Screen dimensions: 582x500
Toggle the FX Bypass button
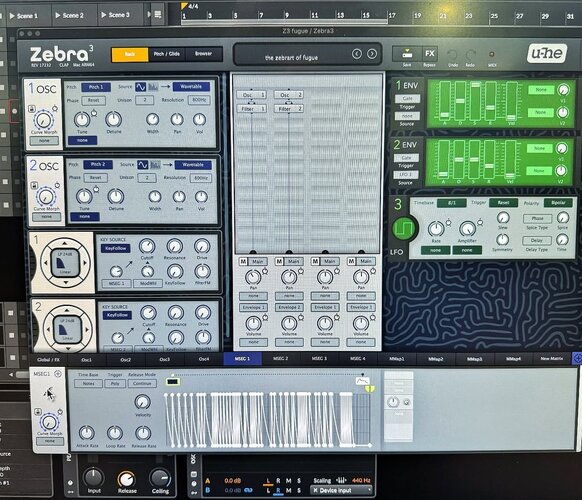[x=430, y=54]
